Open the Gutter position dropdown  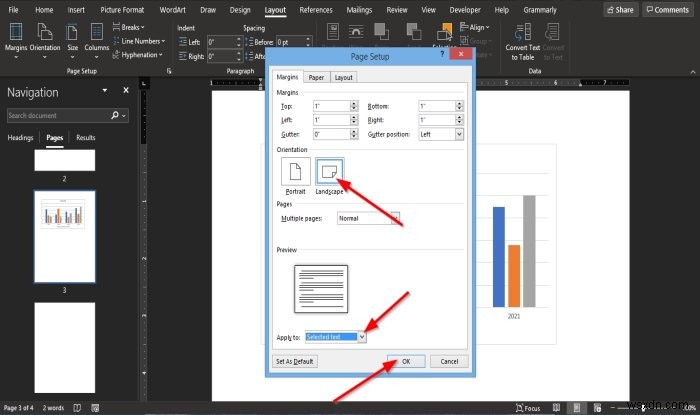[459, 134]
